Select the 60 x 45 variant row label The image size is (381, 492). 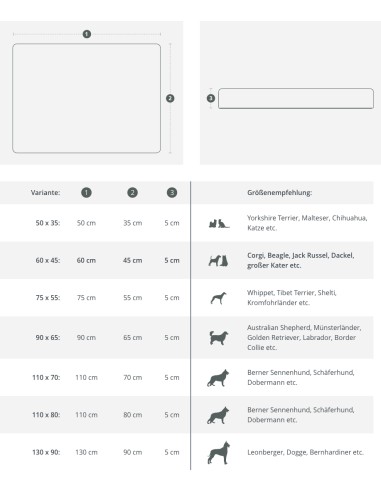[x=48, y=260]
